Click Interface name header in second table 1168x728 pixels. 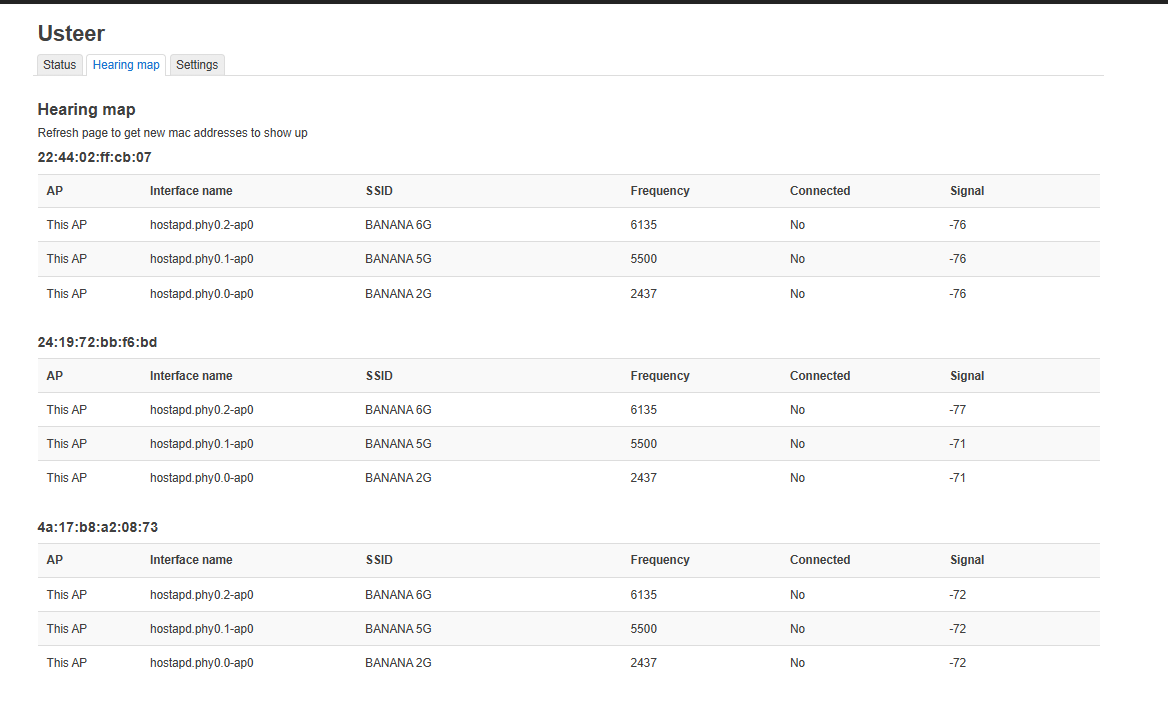click(x=191, y=376)
